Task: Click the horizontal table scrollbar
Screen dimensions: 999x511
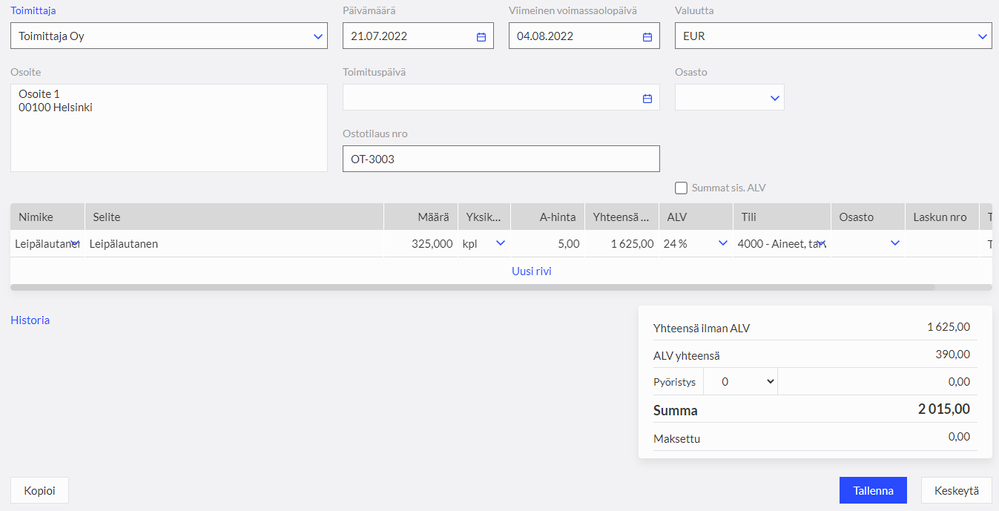Action: click(x=473, y=287)
